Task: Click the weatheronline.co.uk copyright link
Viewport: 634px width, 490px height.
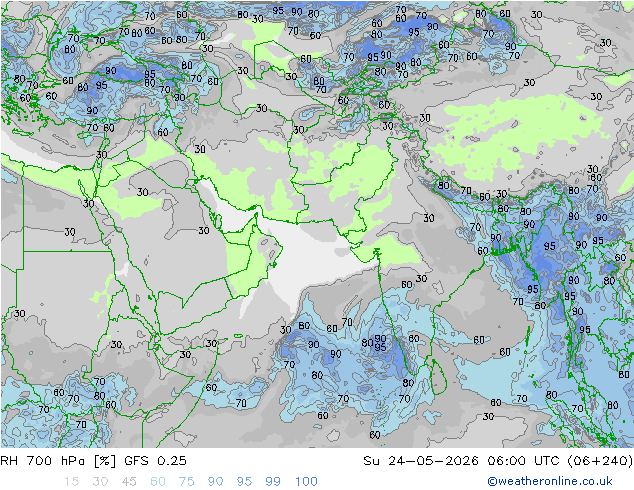Action: coord(550,481)
